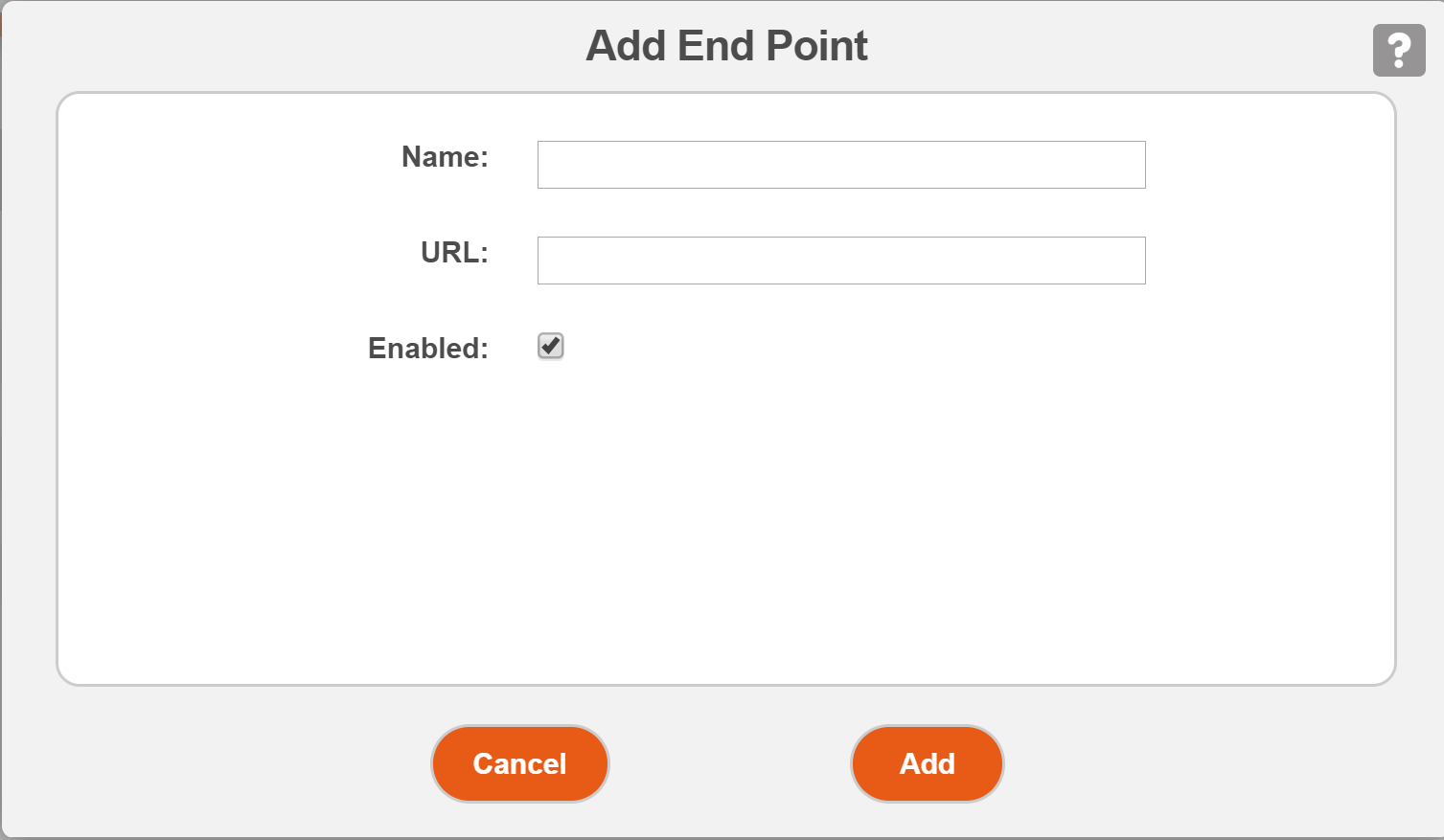Click the text box next to Name
Image resolution: width=1444 pixels, height=840 pixels.
pyautogui.click(x=840, y=165)
